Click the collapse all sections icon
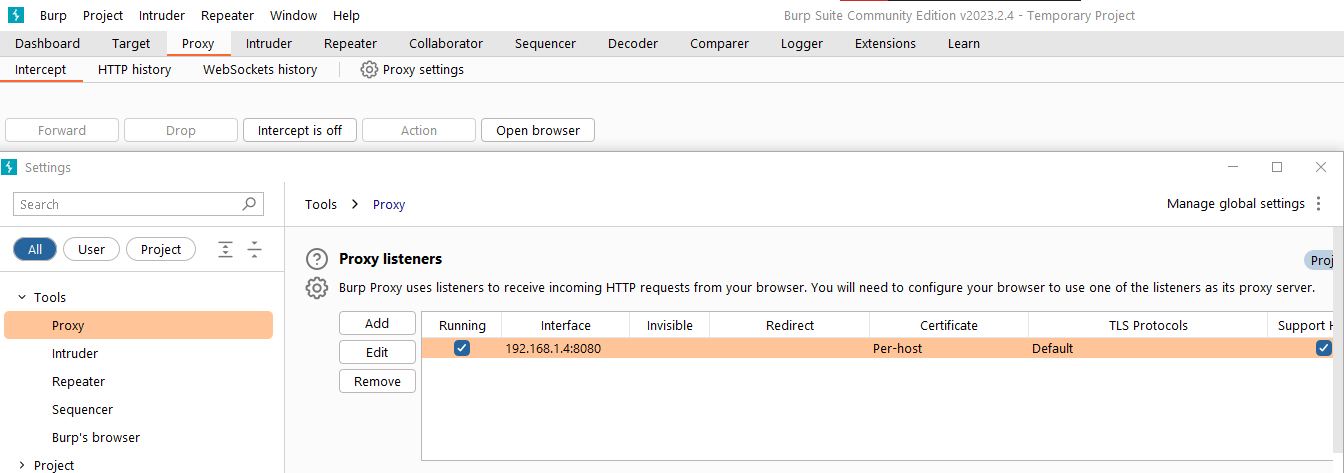The height and width of the screenshot is (473, 1344). point(254,250)
